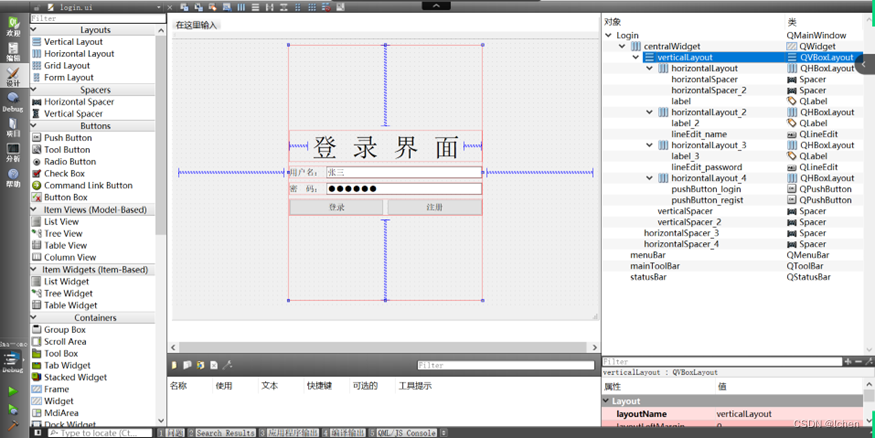Click the green Run button
Screen dimensions: 875x438
click(x=13, y=392)
